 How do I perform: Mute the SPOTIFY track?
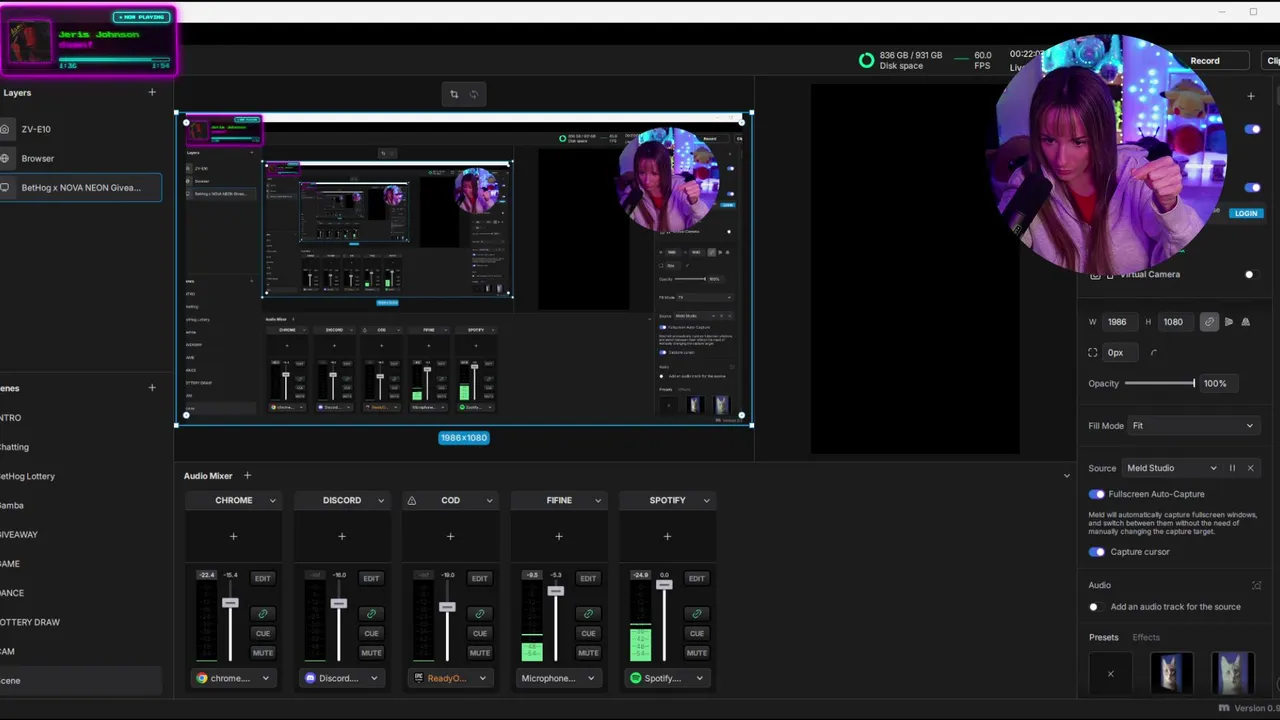[697, 653]
